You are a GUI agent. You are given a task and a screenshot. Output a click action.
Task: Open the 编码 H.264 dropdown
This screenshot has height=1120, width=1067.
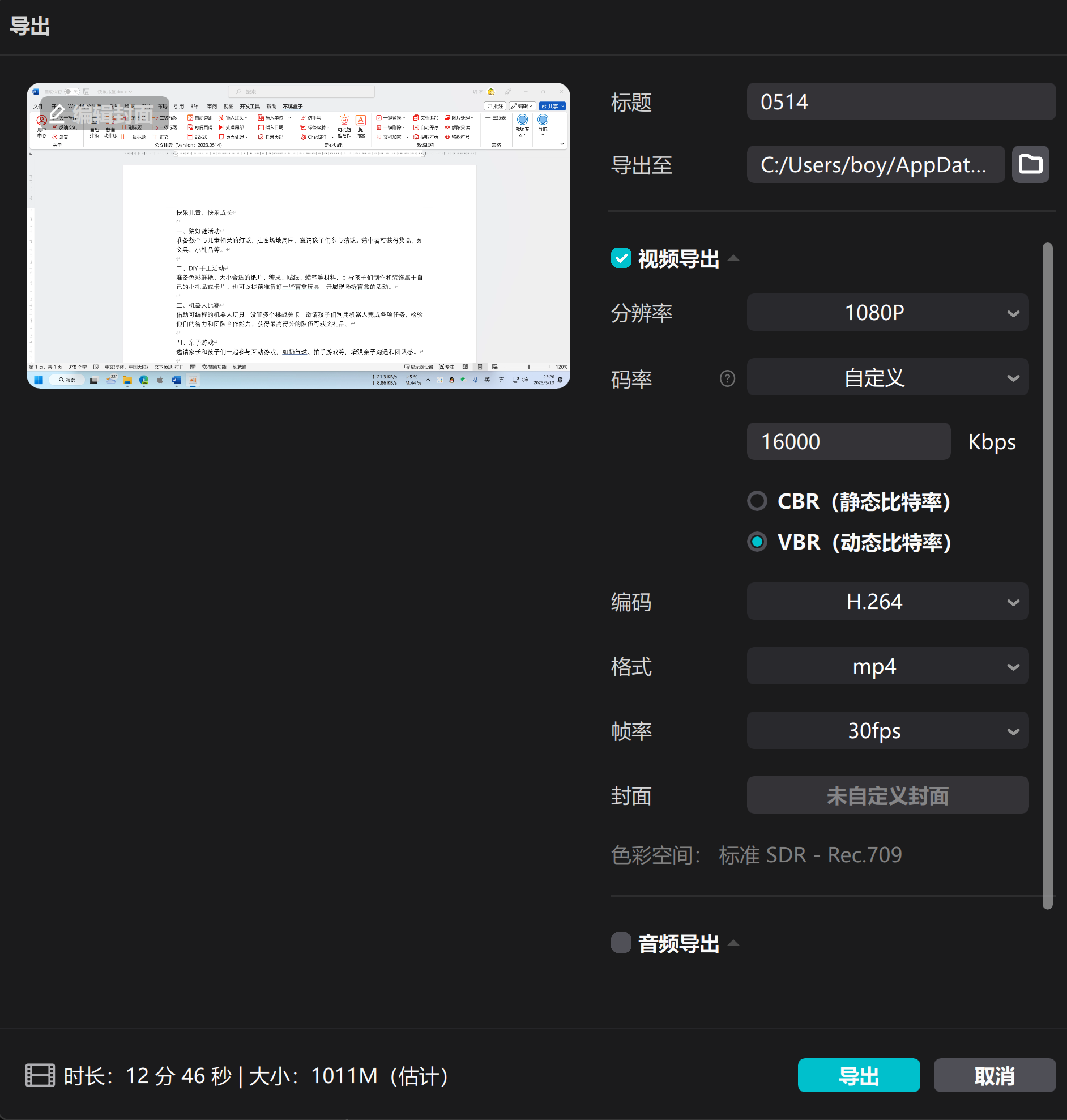[887, 601]
